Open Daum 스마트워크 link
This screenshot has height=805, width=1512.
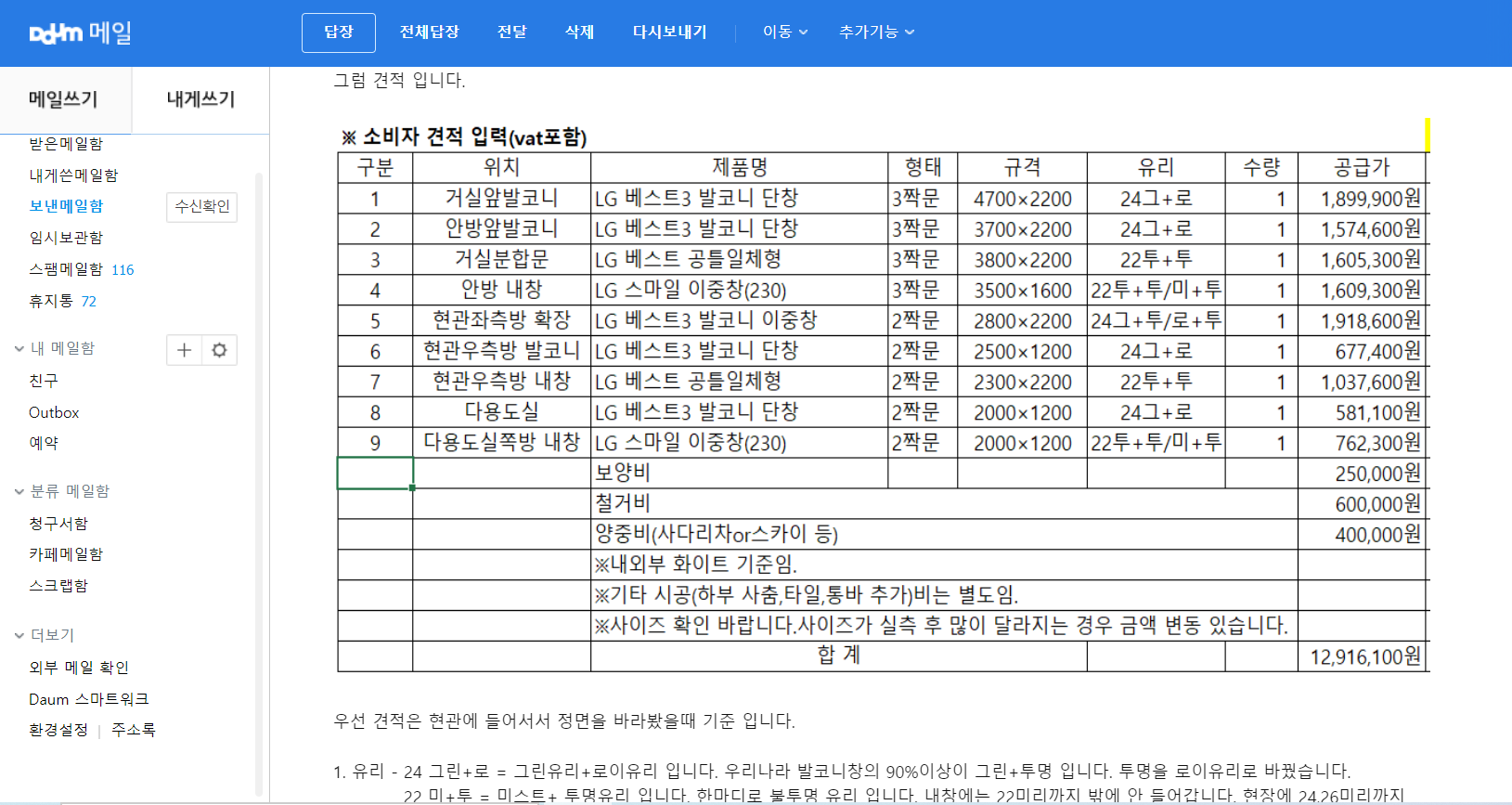pos(89,699)
